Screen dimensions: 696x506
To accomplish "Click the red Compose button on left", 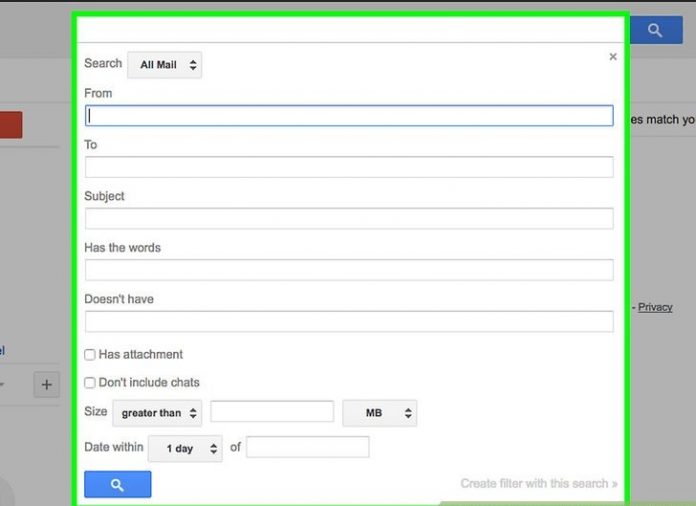I will [10, 125].
